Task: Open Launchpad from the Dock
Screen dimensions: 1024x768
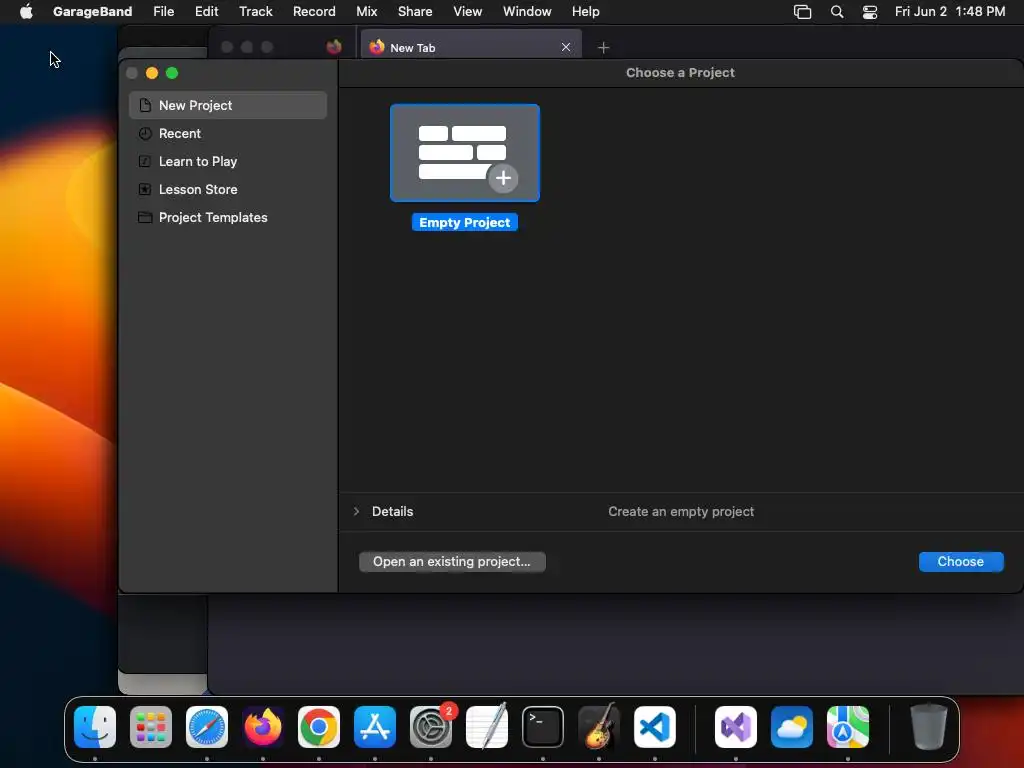Action: pyautogui.click(x=151, y=727)
